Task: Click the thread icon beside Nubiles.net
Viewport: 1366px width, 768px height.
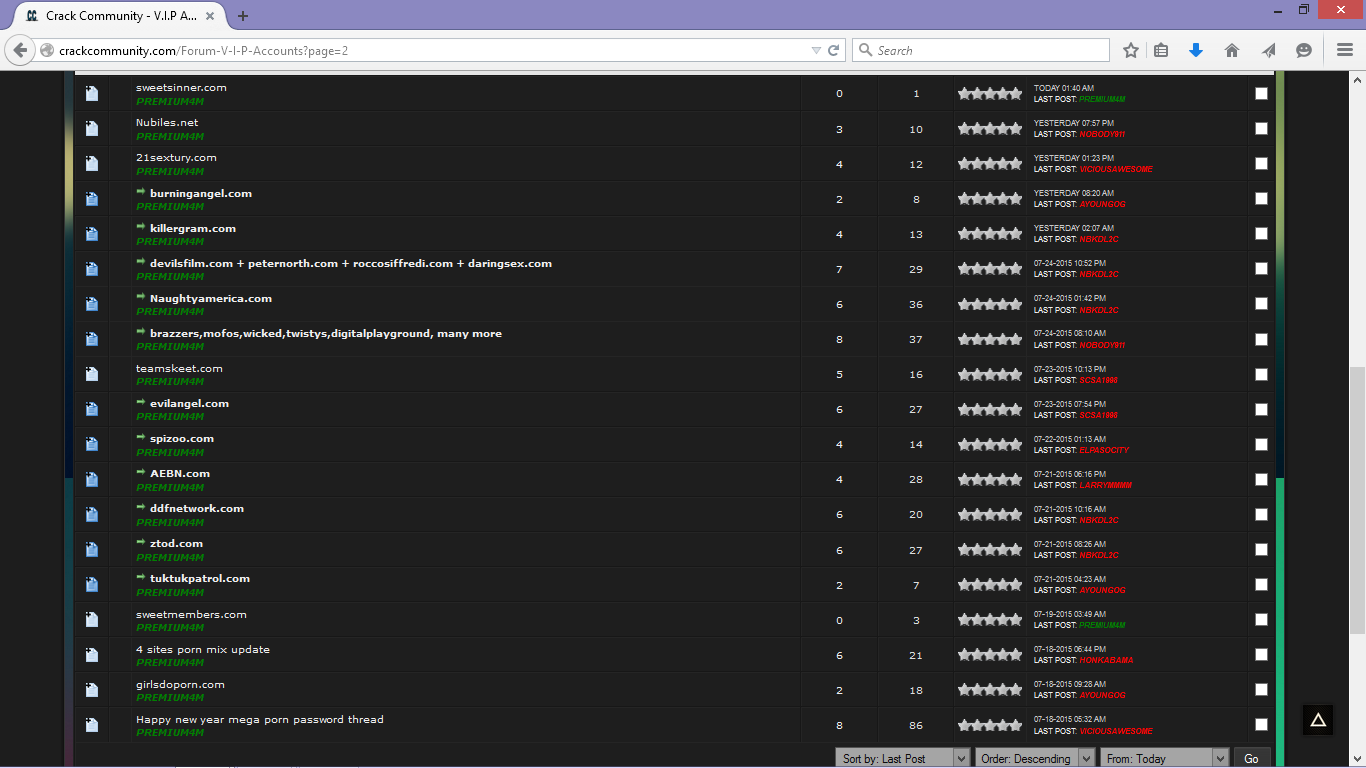Action: (x=92, y=129)
